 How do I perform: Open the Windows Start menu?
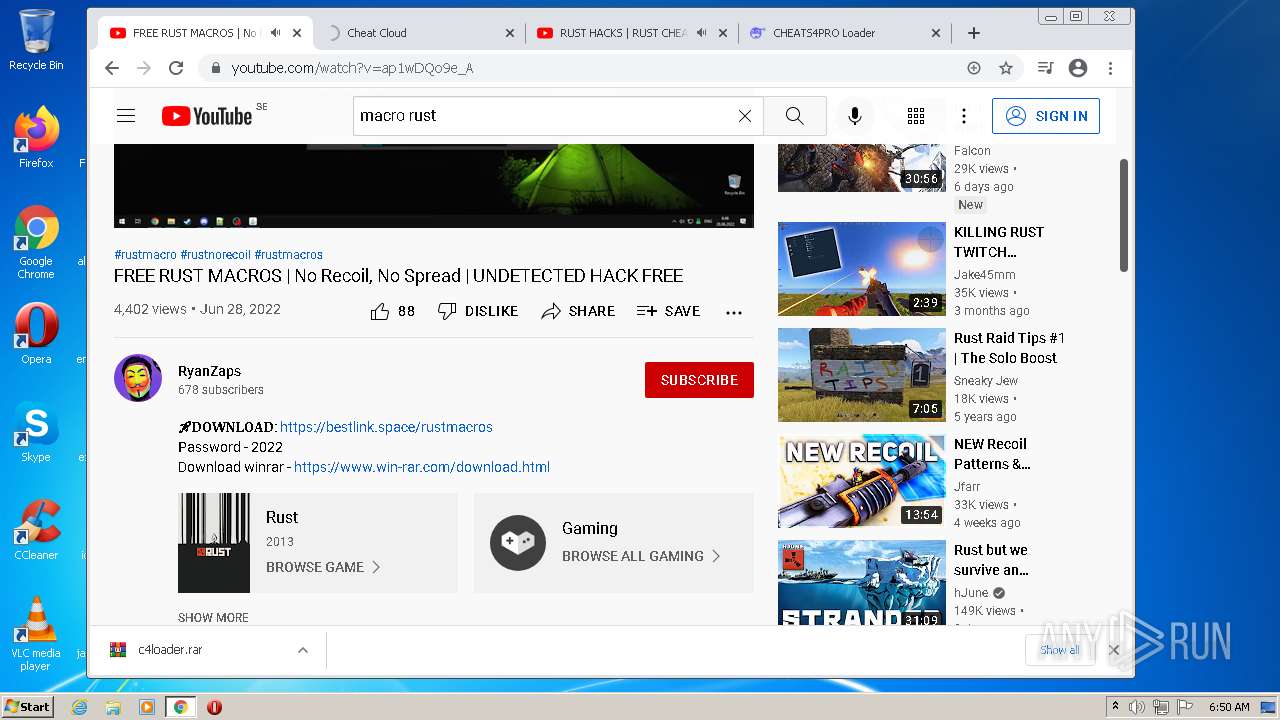pos(27,707)
